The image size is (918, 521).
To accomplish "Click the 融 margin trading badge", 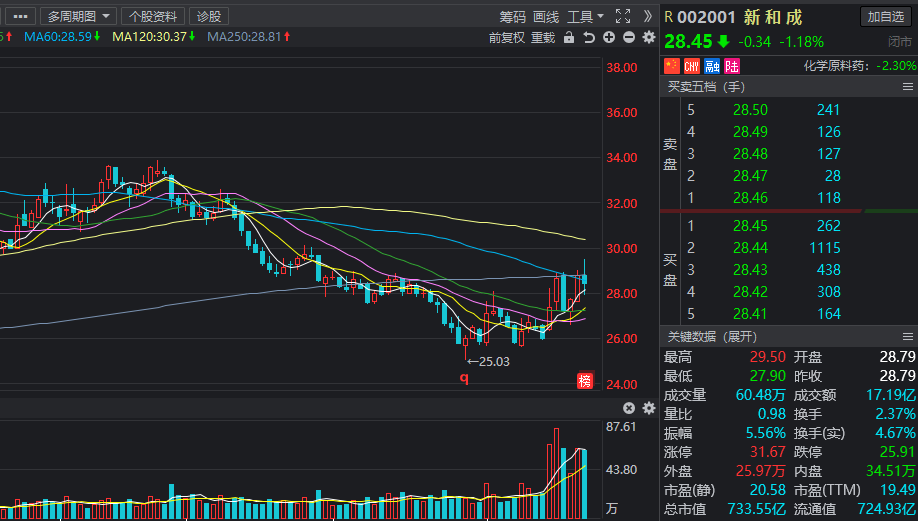I will coord(712,66).
